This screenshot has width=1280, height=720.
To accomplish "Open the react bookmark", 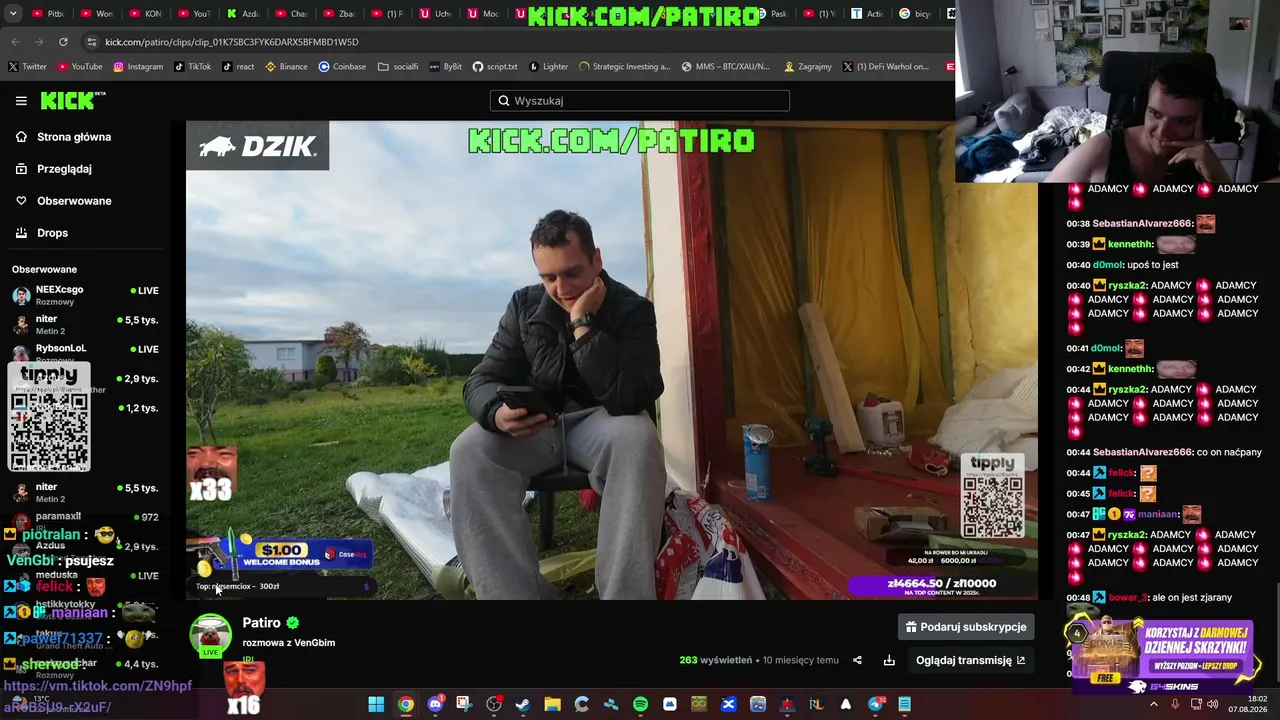I will 238,67.
